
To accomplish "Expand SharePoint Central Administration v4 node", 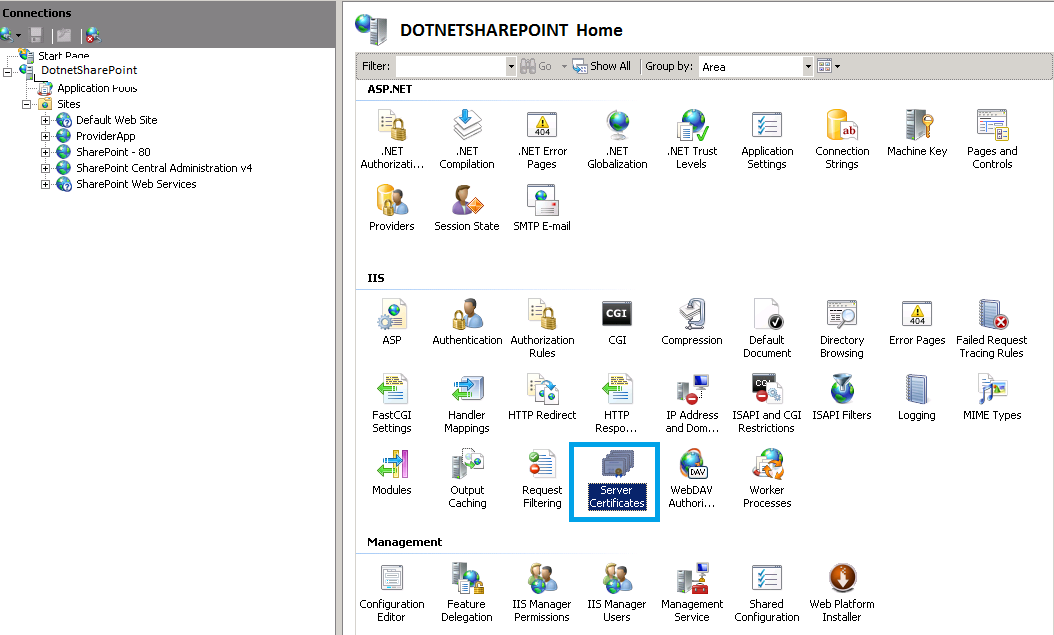I will pos(46,169).
